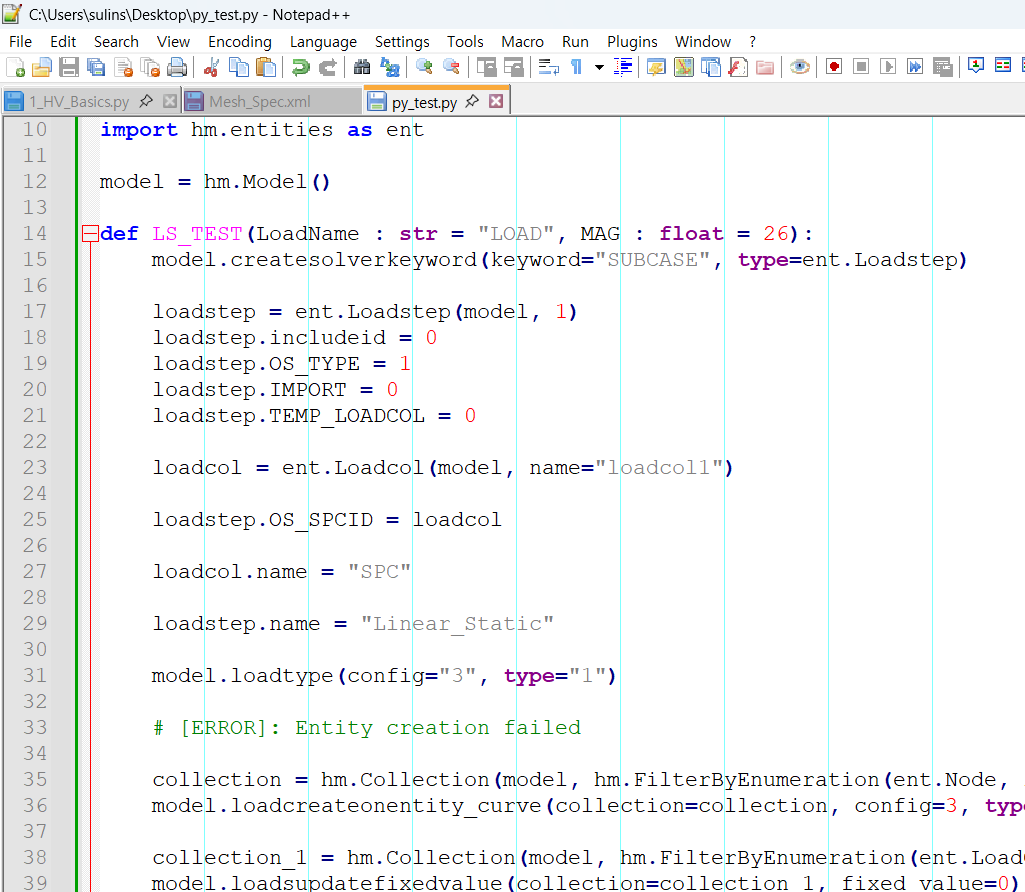
Task: Undo the last edit
Action: click(x=301, y=67)
